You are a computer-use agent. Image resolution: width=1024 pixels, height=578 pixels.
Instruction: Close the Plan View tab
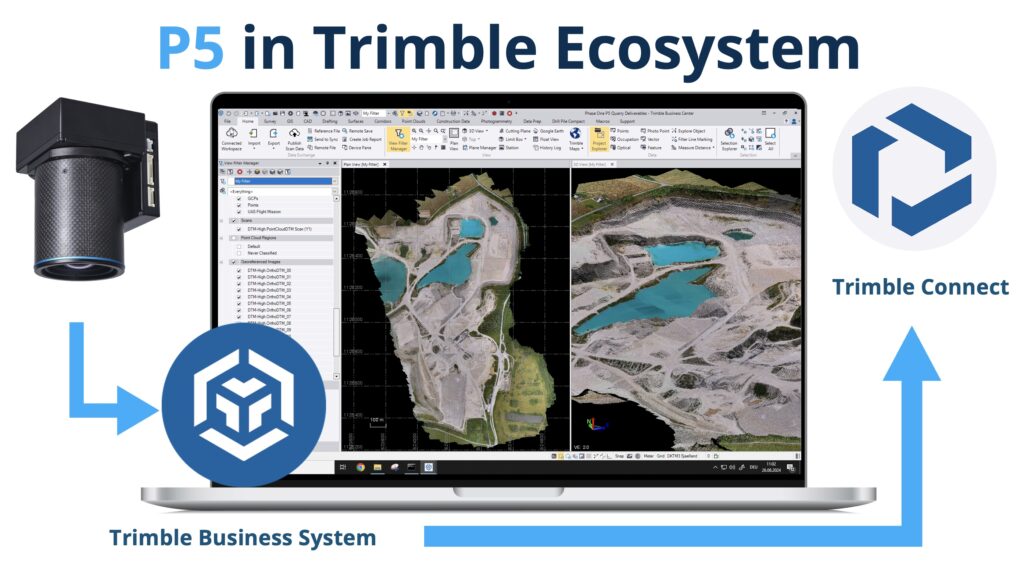pos(385,164)
